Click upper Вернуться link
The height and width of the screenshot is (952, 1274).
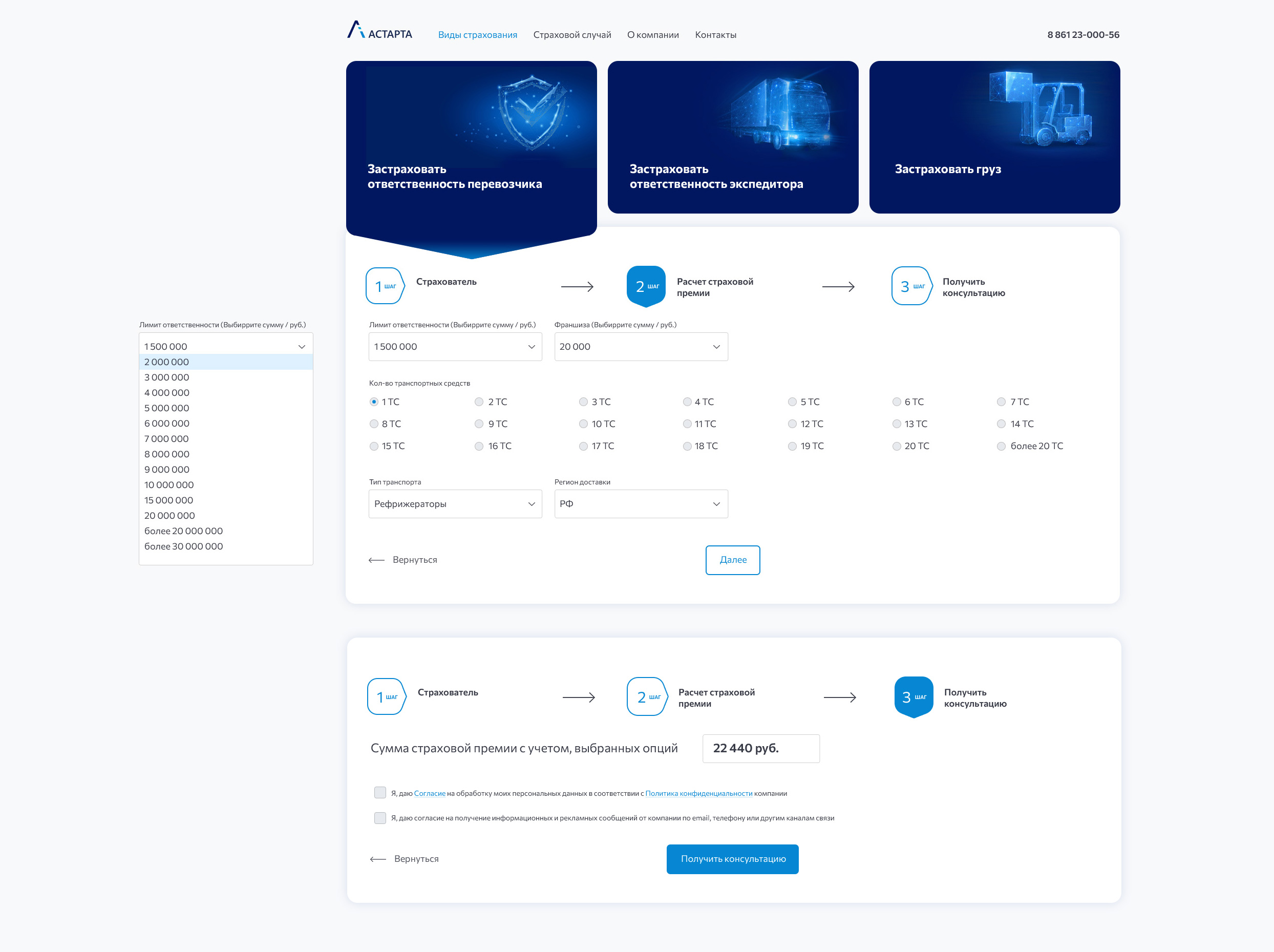tap(415, 560)
